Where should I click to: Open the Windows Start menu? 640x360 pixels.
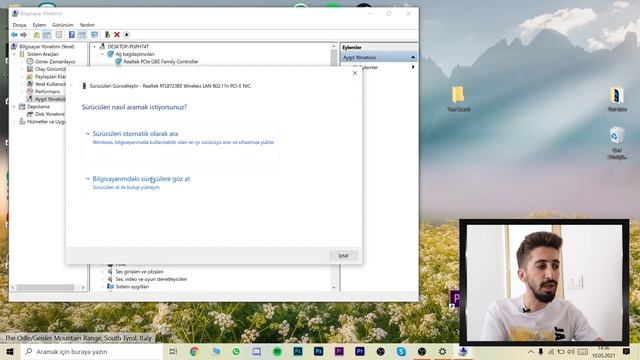point(10,351)
